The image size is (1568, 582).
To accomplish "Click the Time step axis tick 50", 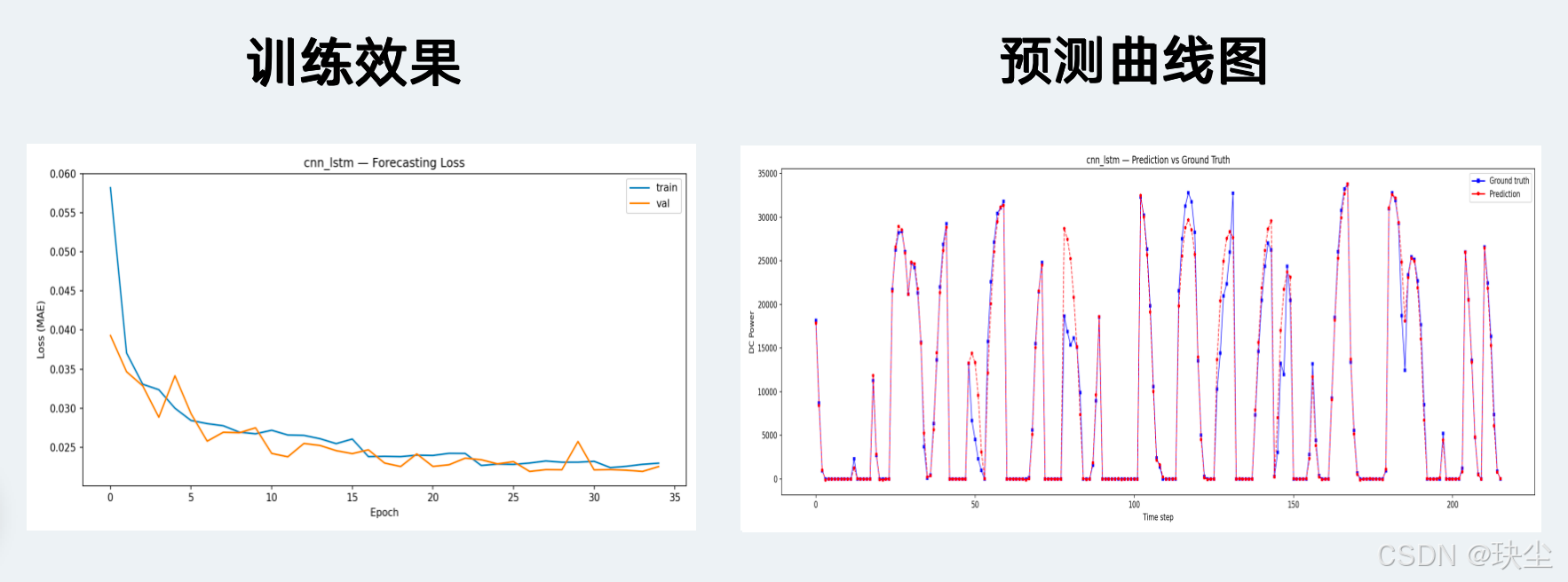I will pos(975,505).
